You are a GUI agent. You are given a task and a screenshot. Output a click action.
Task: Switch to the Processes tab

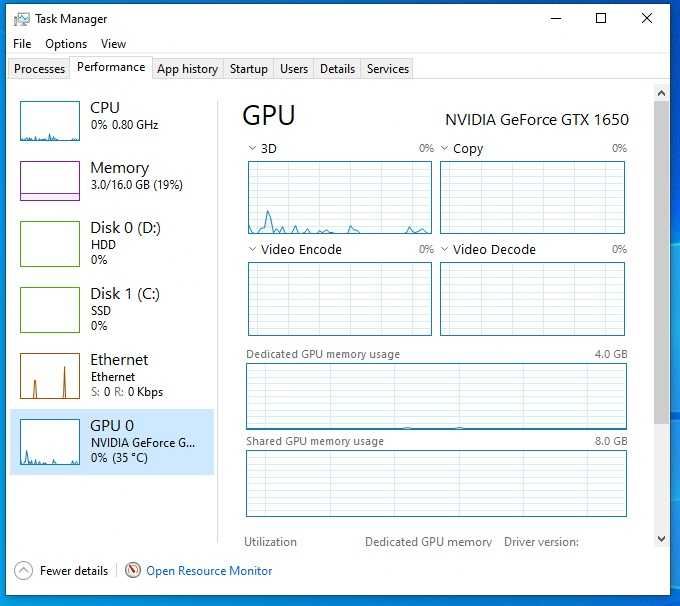(x=40, y=69)
